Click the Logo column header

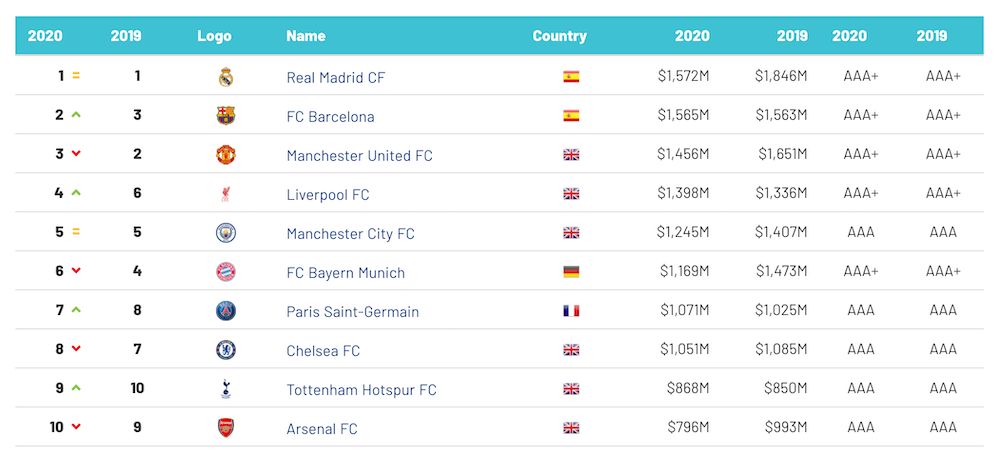tap(214, 36)
